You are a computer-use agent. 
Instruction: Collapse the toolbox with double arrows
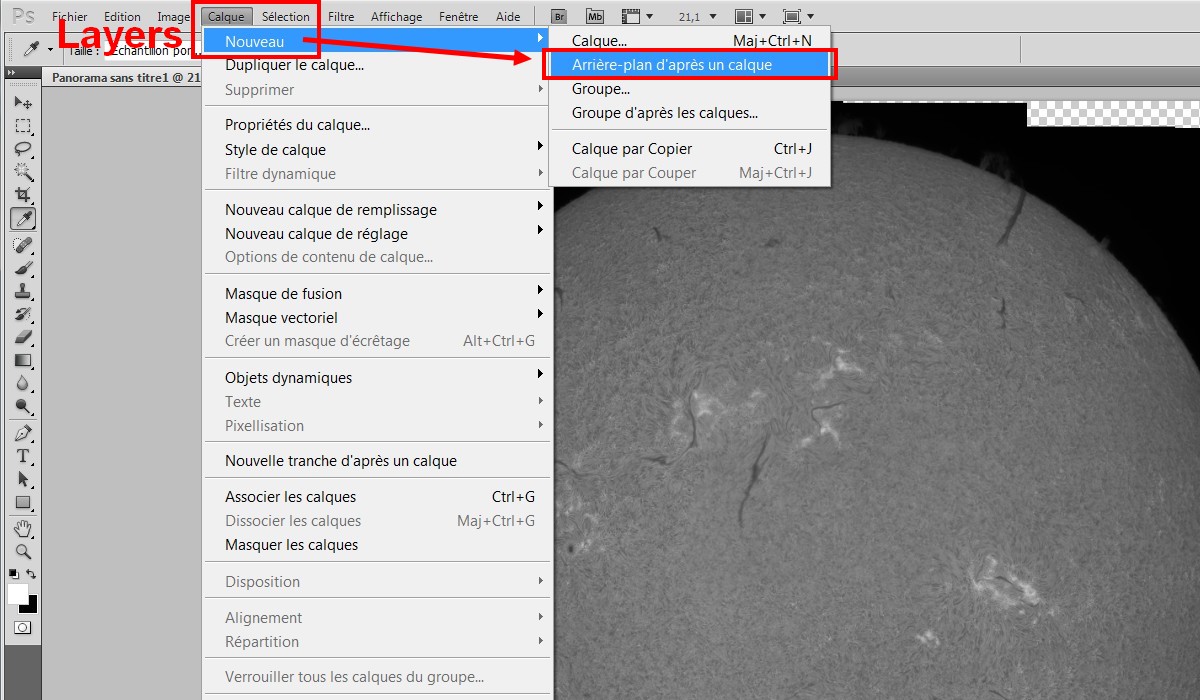click(12, 74)
